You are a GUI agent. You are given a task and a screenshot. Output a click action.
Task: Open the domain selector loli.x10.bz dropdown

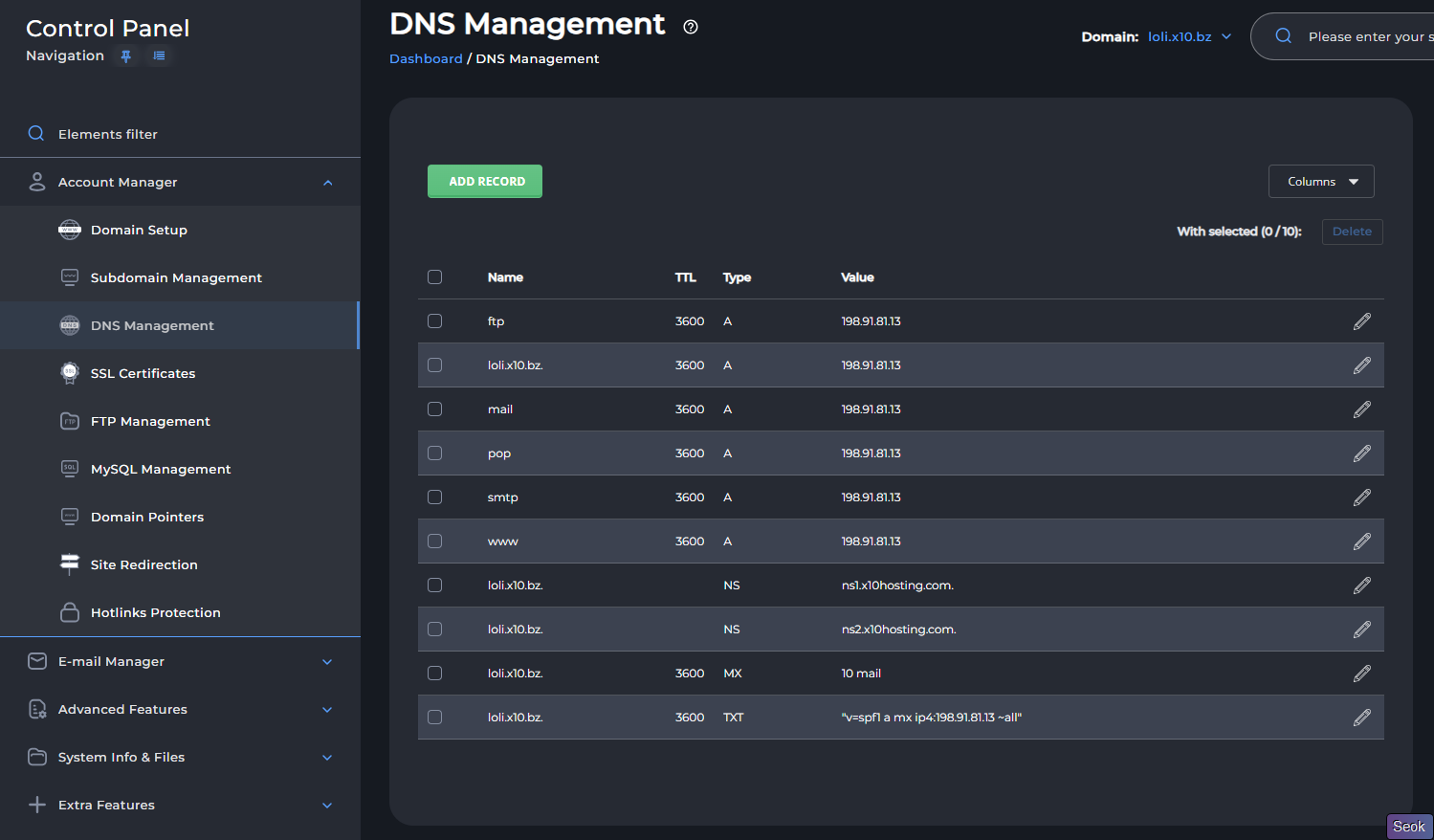coord(1189,37)
